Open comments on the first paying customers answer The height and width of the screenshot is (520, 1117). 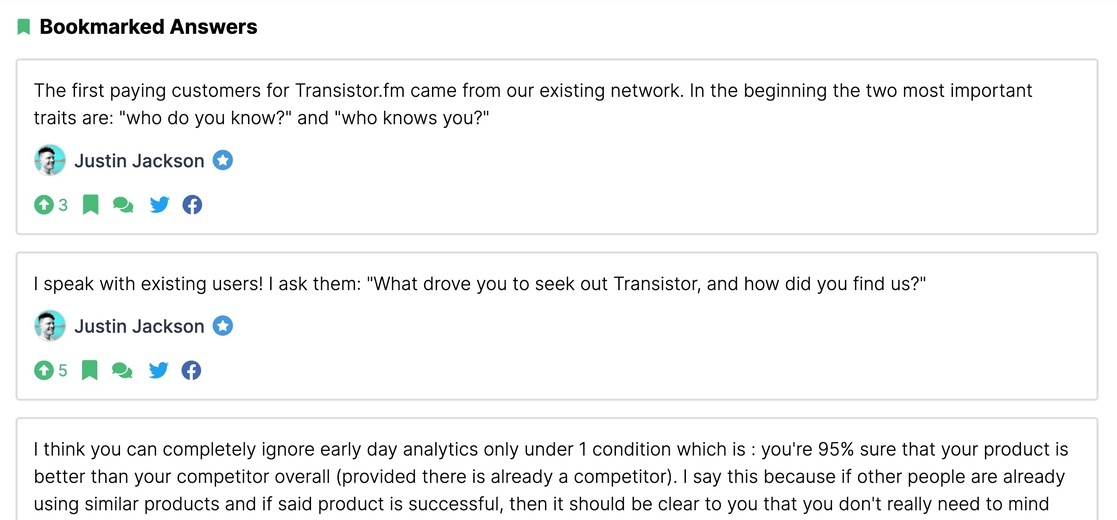tap(123, 205)
